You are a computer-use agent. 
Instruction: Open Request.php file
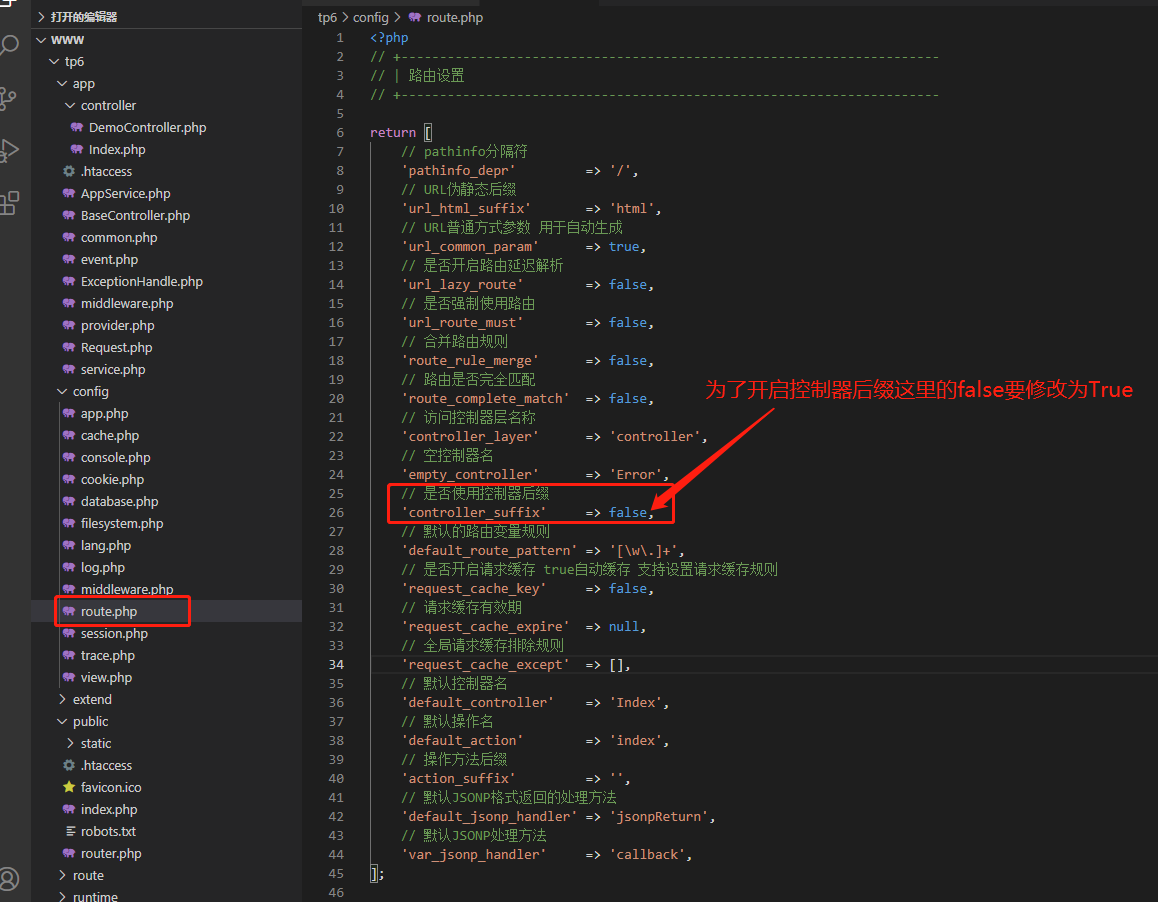tap(117, 347)
